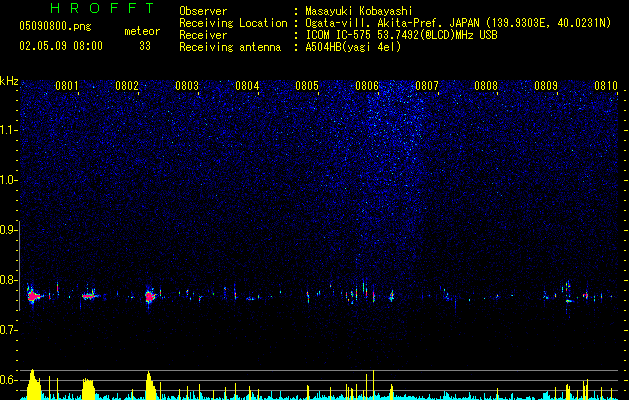This screenshot has height=400, width=629.
Task: Click observer name Masayuki Kobayashi
Action: (x=359, y=11)
